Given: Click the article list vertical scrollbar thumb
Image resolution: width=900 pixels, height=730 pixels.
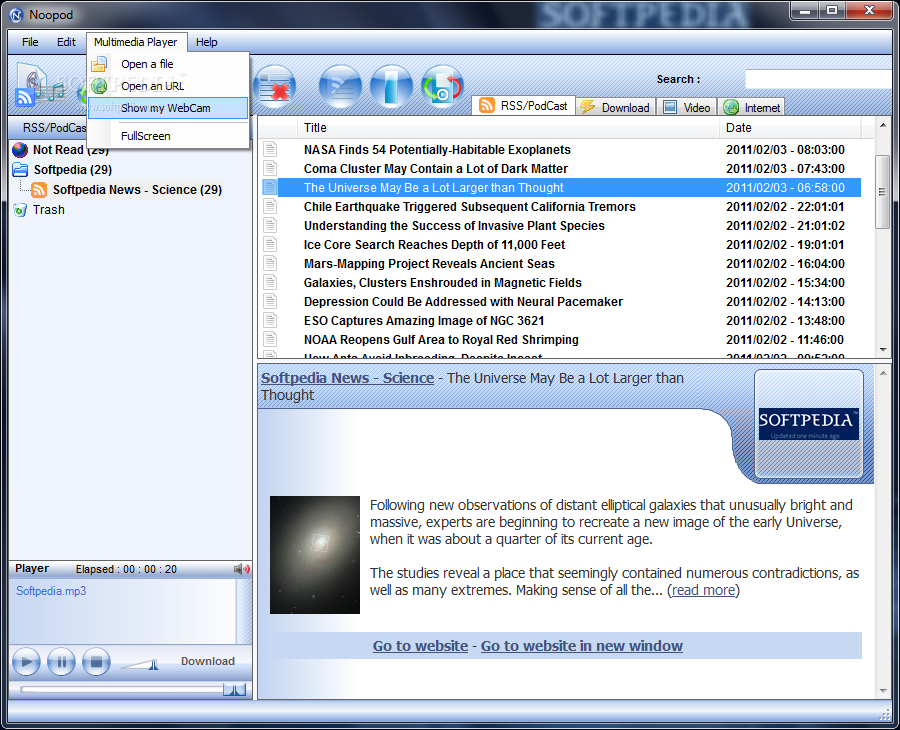Looking at the screenshot, I should (x=882, y=192).
